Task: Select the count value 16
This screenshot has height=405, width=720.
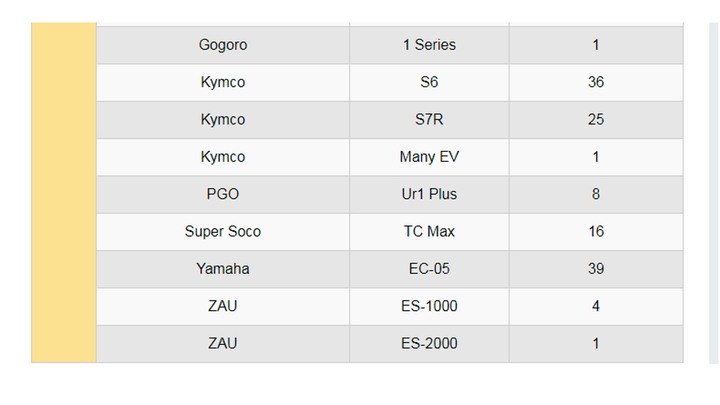Action: pos(596,232)
